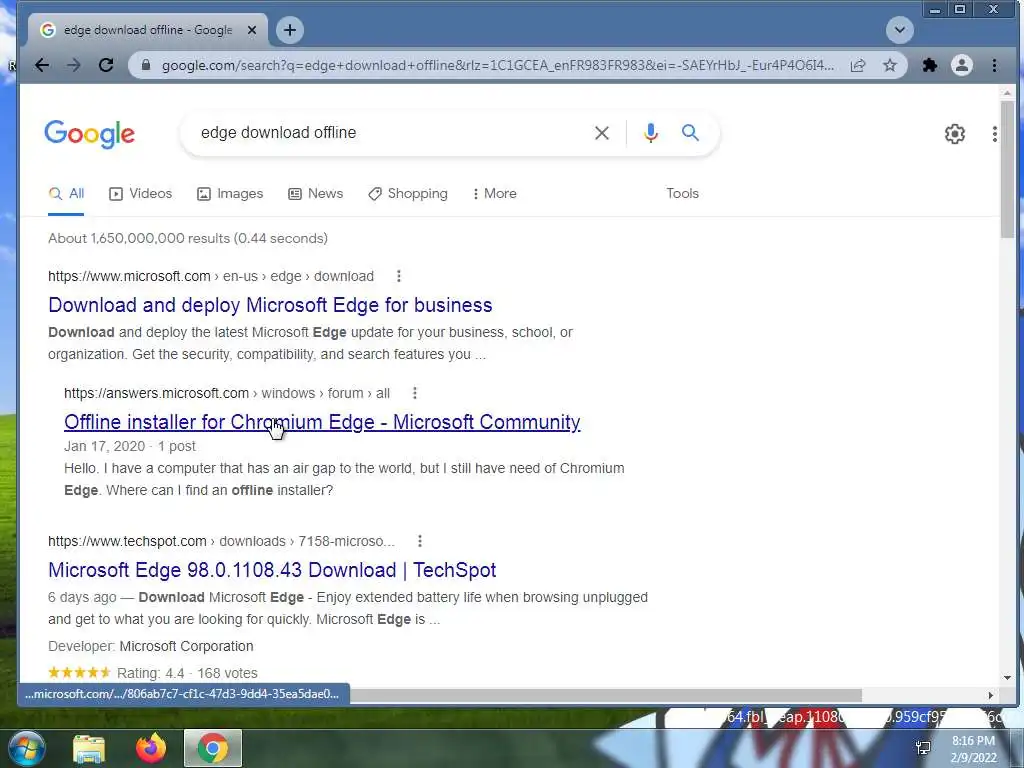Click the horizontal scroll right arrow
The width and height of the screenshot is (1024, 768).
tap(991, 696)
